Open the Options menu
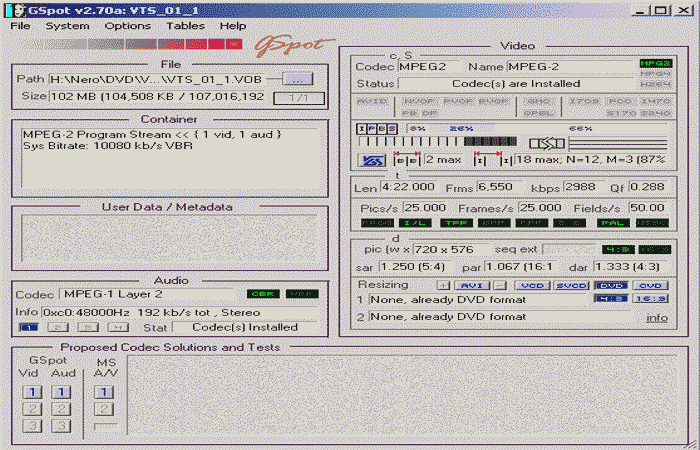 click(127, 26)
